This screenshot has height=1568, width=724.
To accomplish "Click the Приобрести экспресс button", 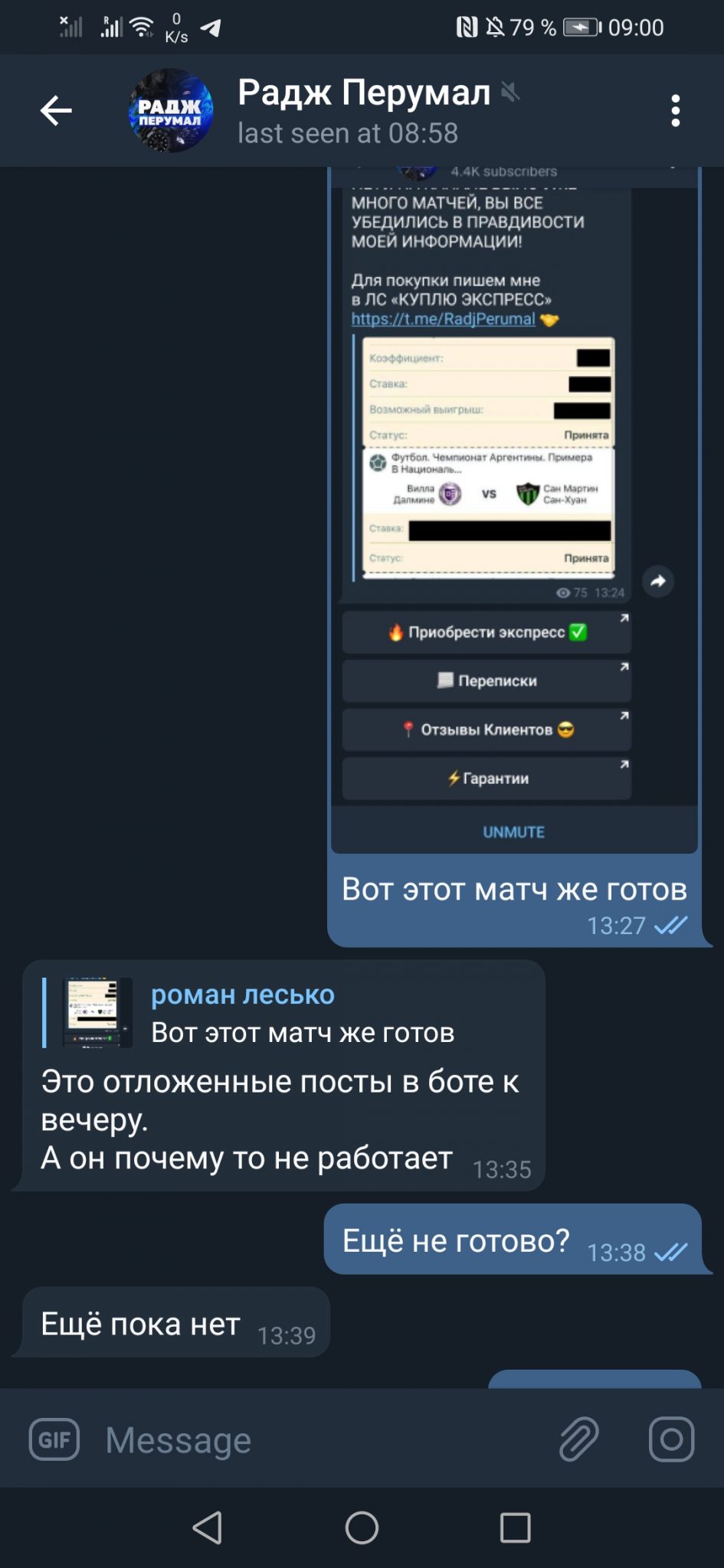I will click(487, 632).
